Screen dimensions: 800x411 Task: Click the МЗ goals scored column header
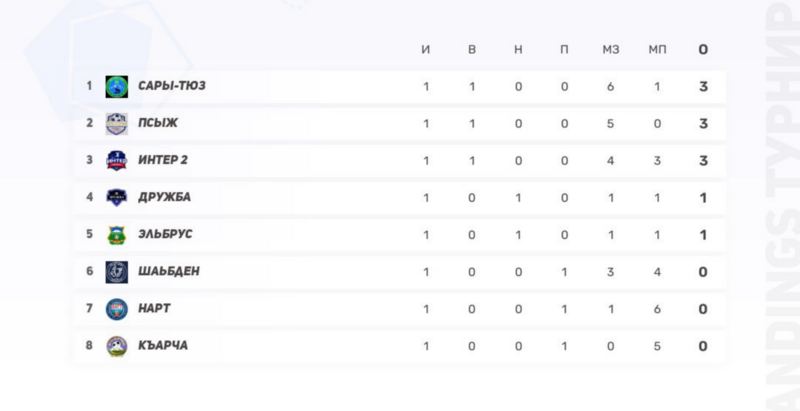(x=611, y=49)
